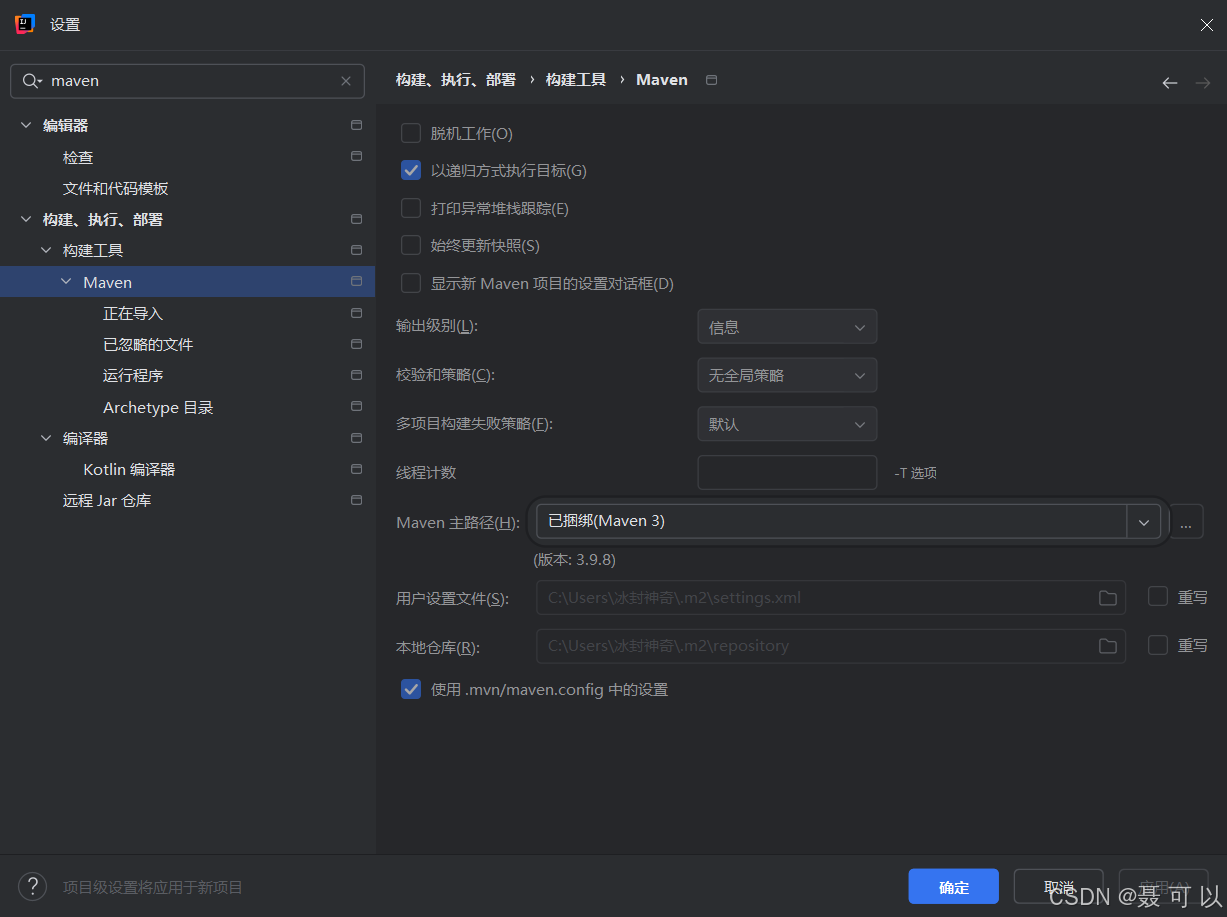This screenshot has height=917, width=1227.
Task: Open 校验和策略 dropdown showing 无全局策略
Action: (x=787, y=375)
